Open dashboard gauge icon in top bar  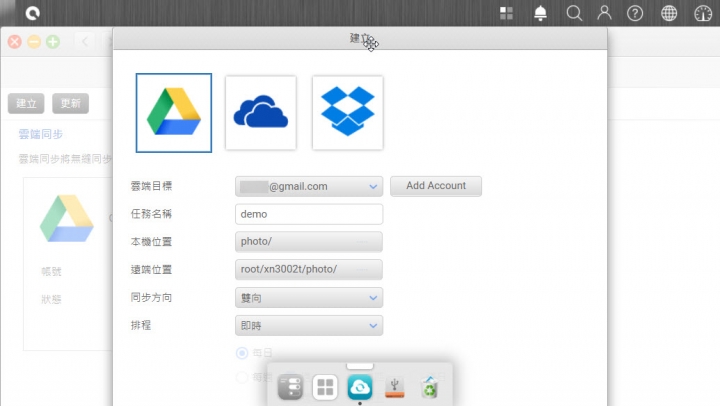tap(703, 13)
